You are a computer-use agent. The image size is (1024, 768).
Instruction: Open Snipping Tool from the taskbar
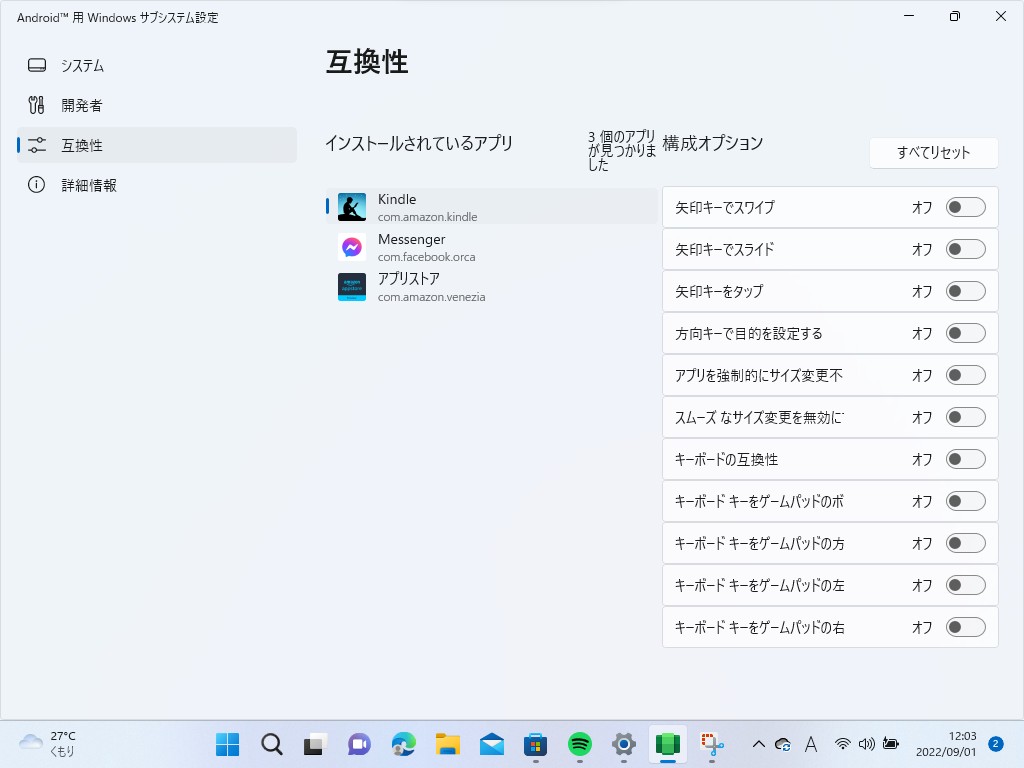pos(710,744)
